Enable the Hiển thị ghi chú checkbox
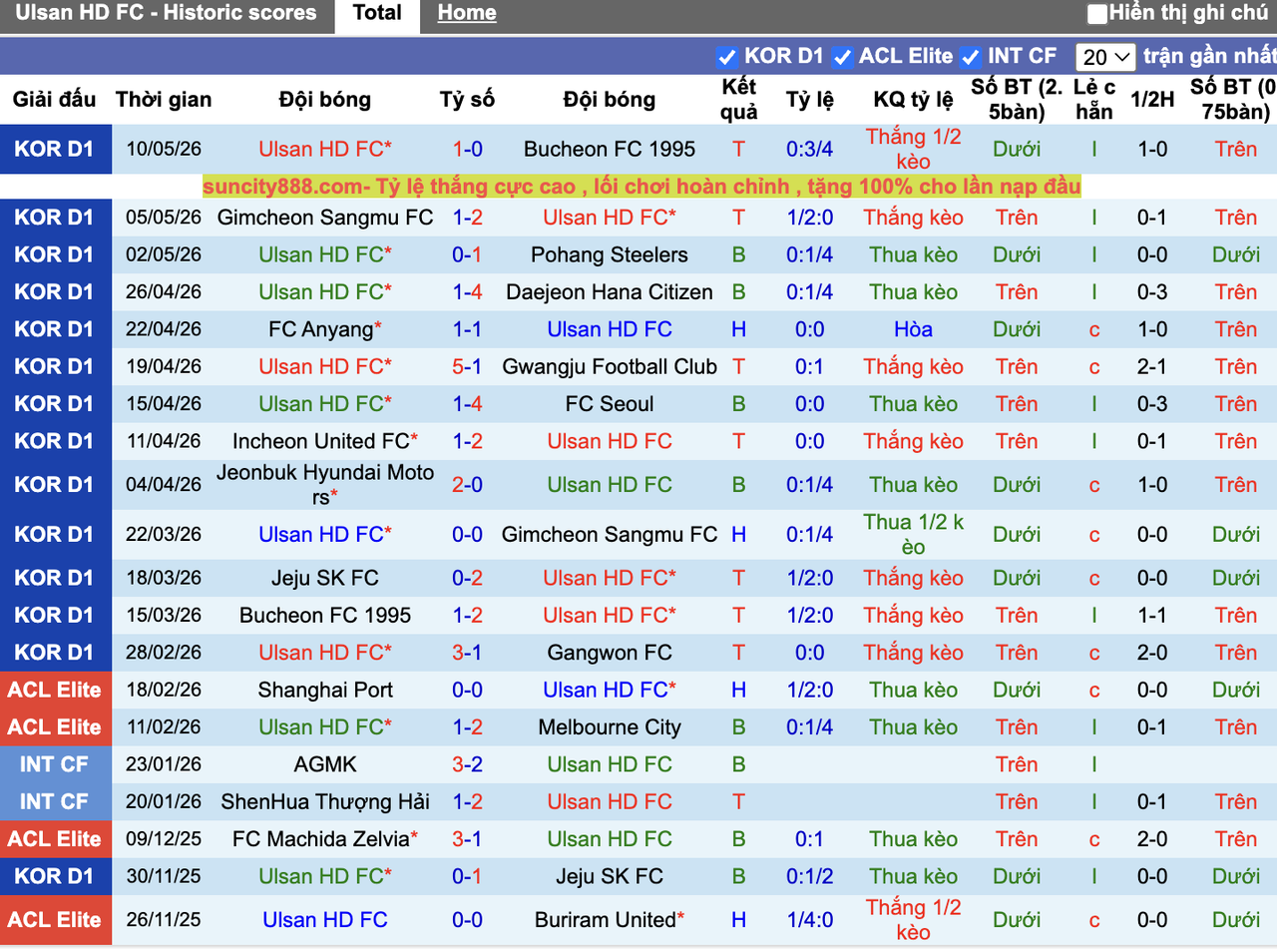The width and height of the screenshot is (1277, 952). [1097, 13]
